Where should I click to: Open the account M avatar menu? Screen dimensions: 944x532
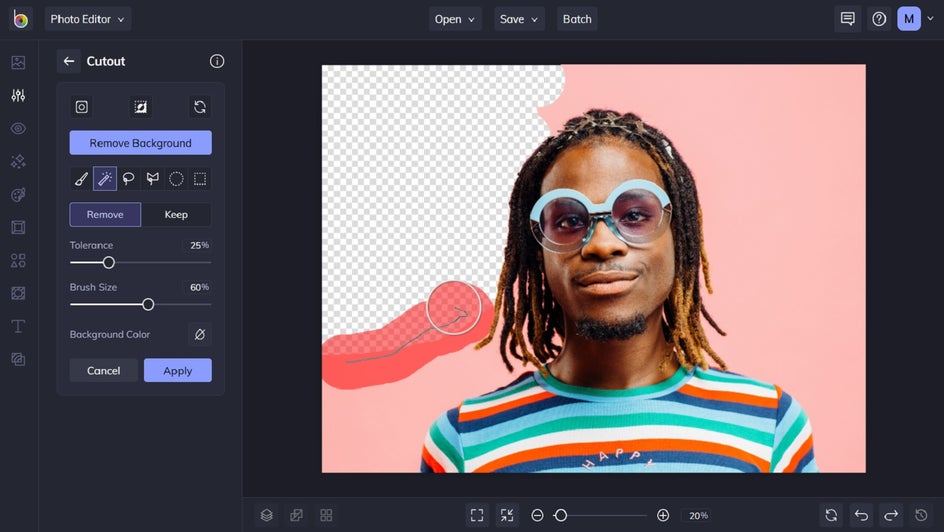coord(909,19)
